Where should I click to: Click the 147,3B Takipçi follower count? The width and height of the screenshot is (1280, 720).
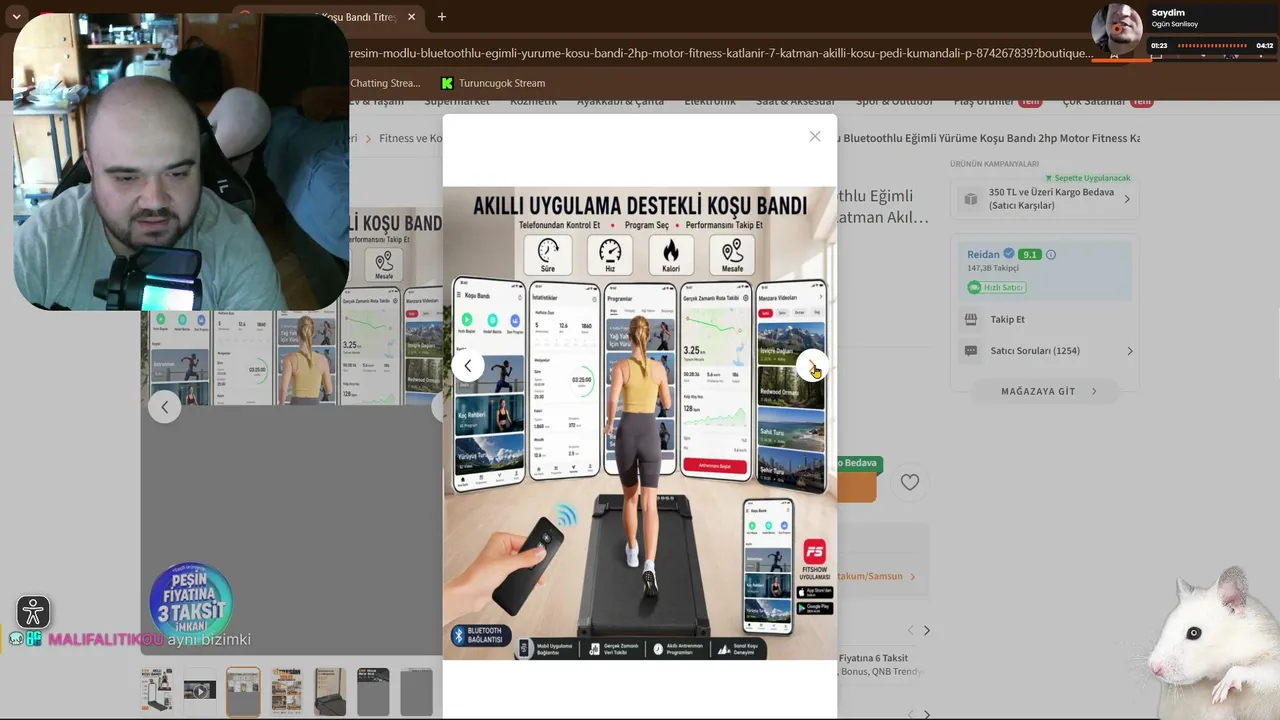(993, 268)
